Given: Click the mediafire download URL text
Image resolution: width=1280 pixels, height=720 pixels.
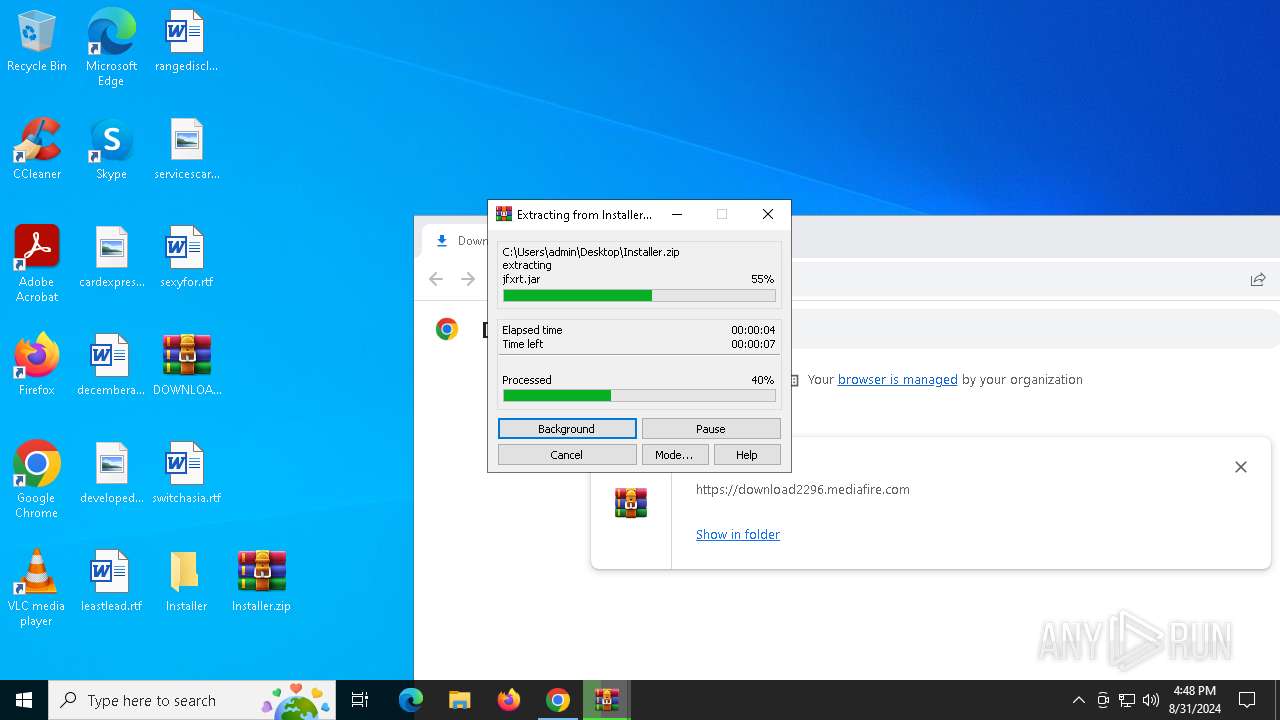Looking at the screenshot, I should (803, 490).
